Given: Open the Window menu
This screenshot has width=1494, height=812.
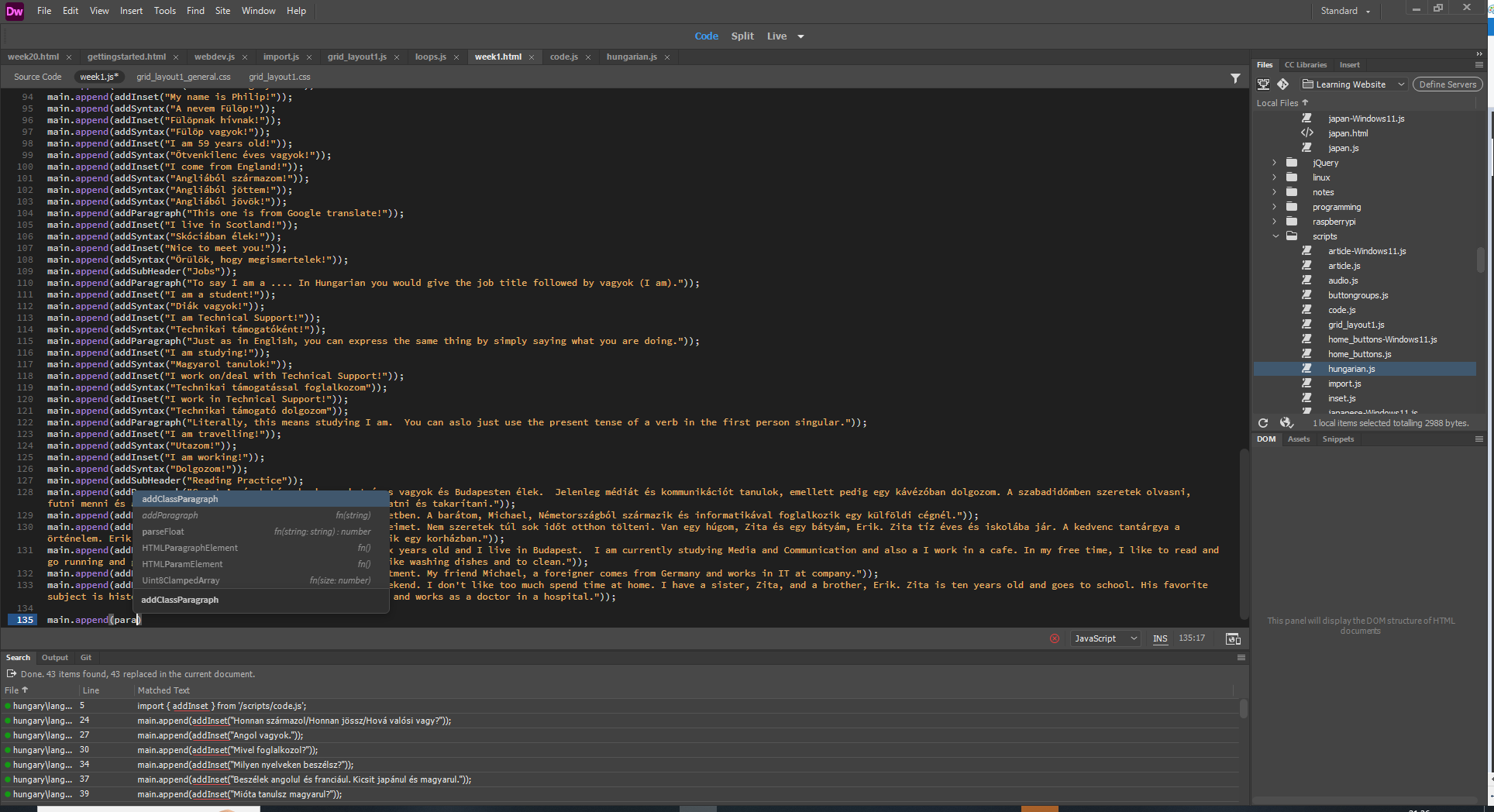Looking at the screenshot, I should coord(258,11).
